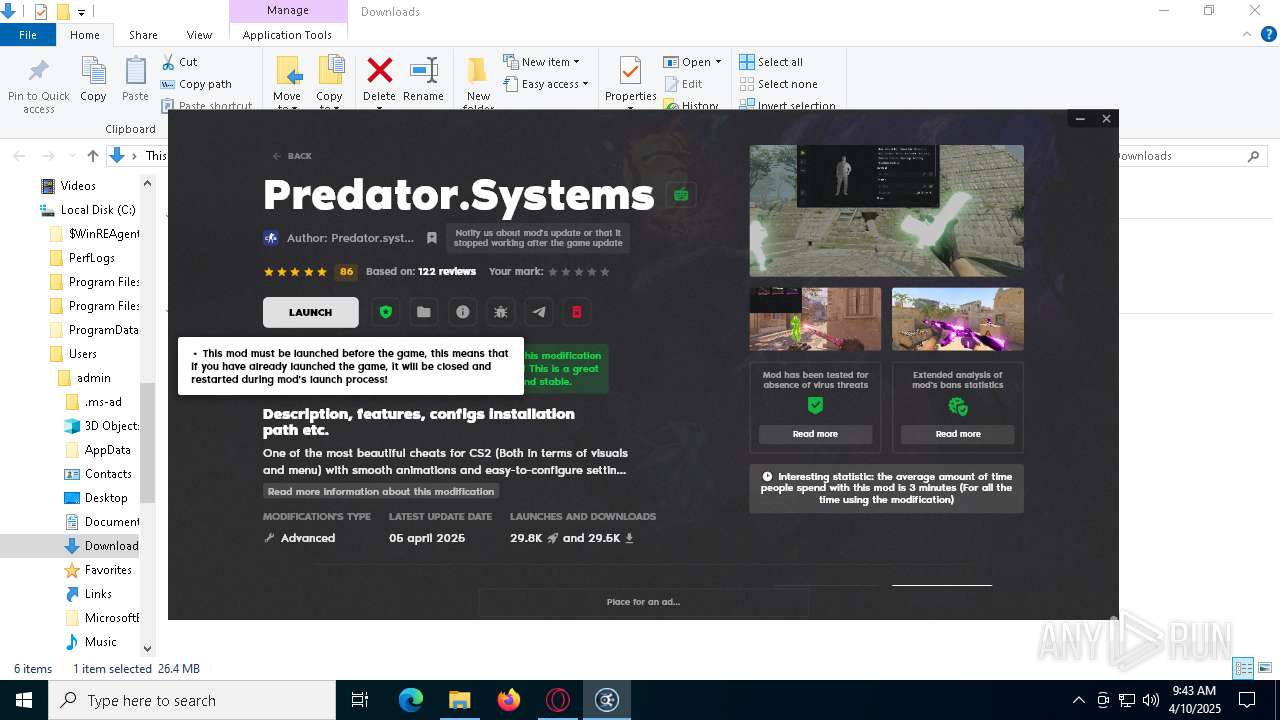Viewport: 1280px width, 720px height.
Task: Click the volume icon in system tray
Action: pyautogui.click(x=1150, y=700)
